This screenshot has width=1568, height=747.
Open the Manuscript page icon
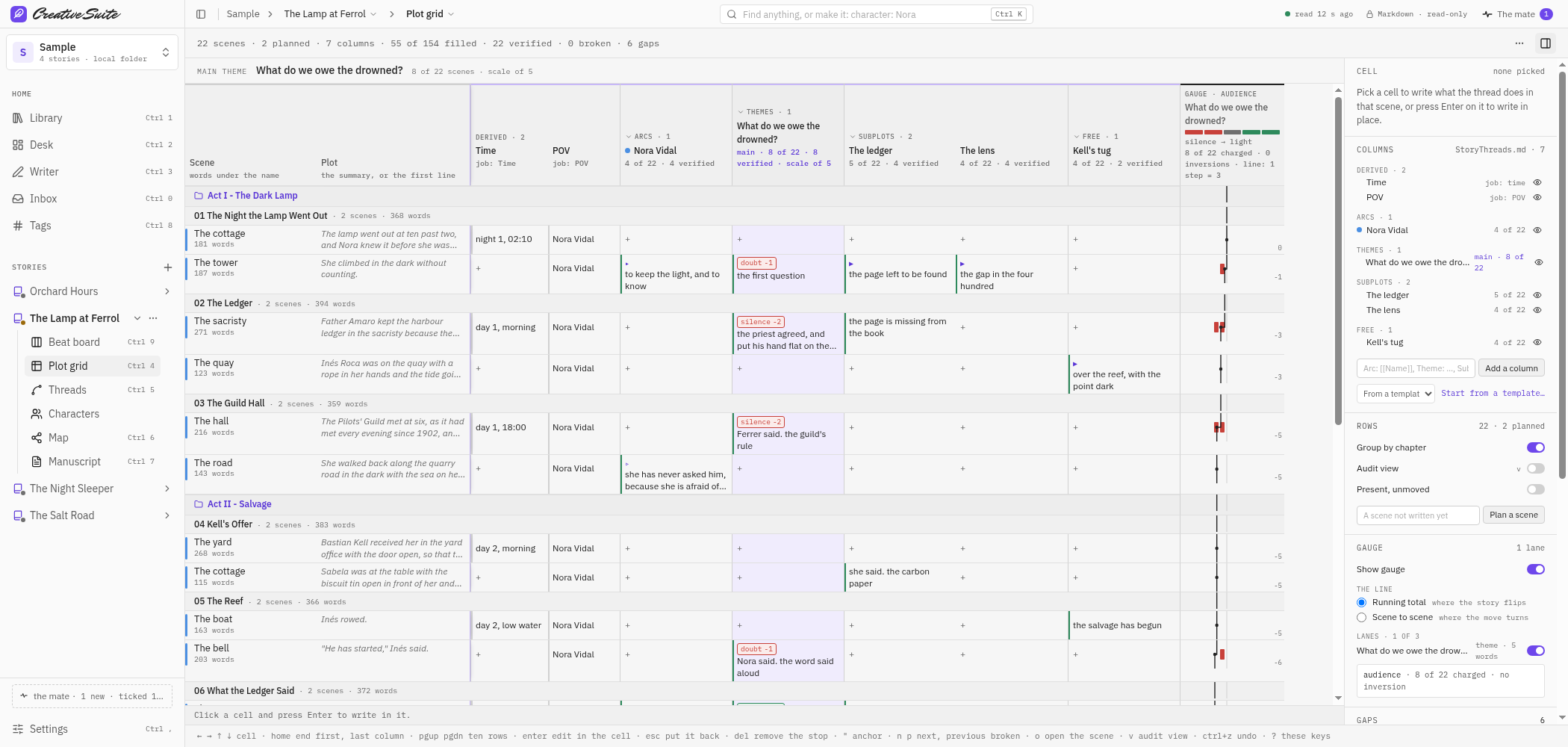pyautogui.click(x=37, y=462)
